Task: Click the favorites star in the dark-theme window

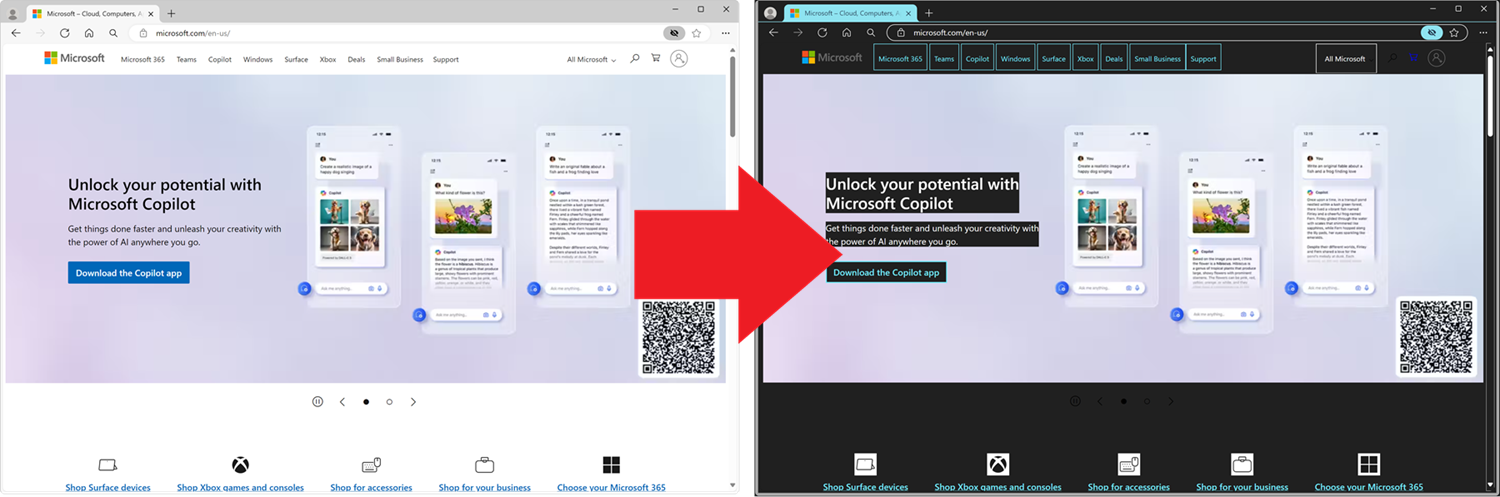Action: pos(1454,33)
